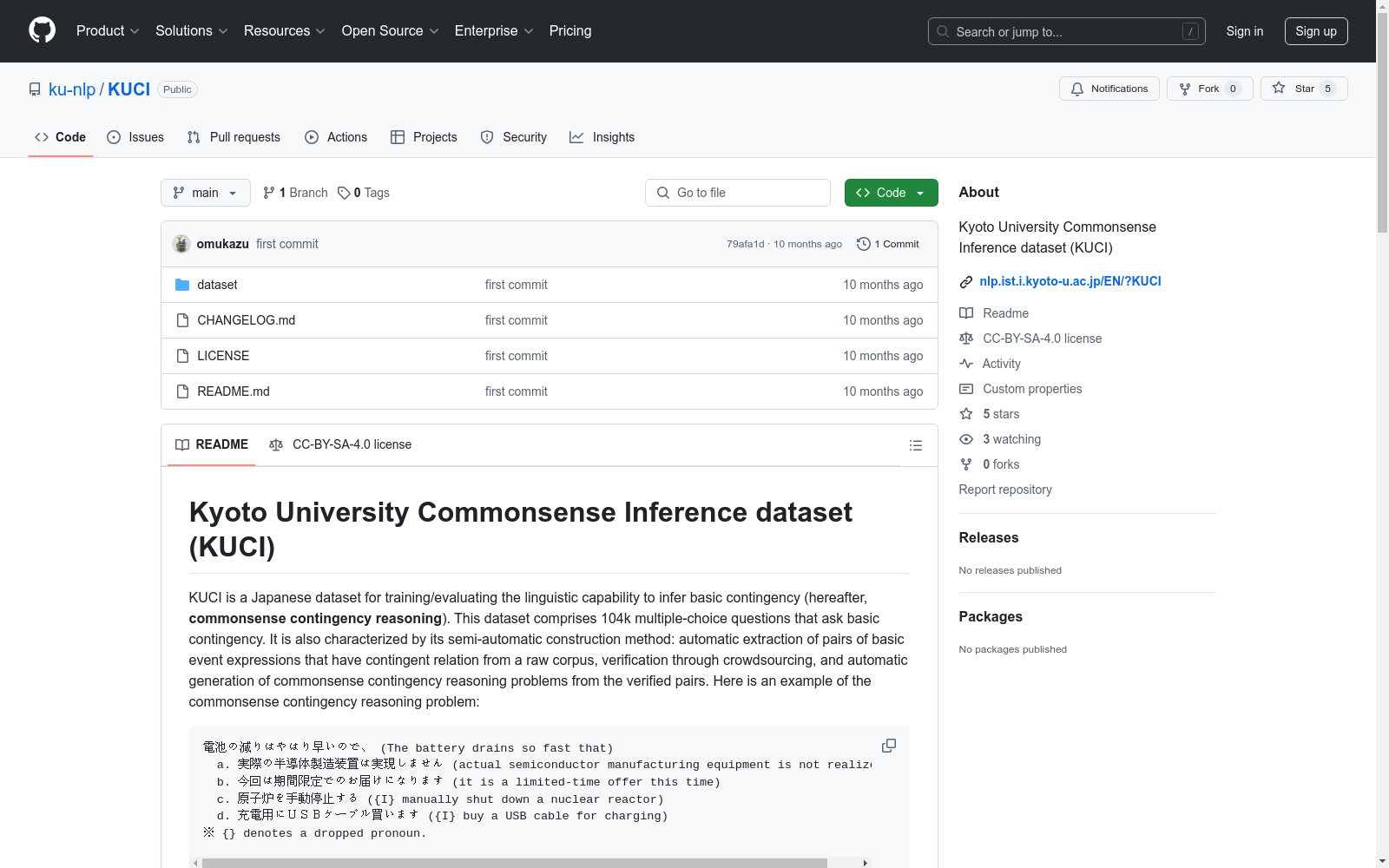Open the Packages heading link

[991, 616]
